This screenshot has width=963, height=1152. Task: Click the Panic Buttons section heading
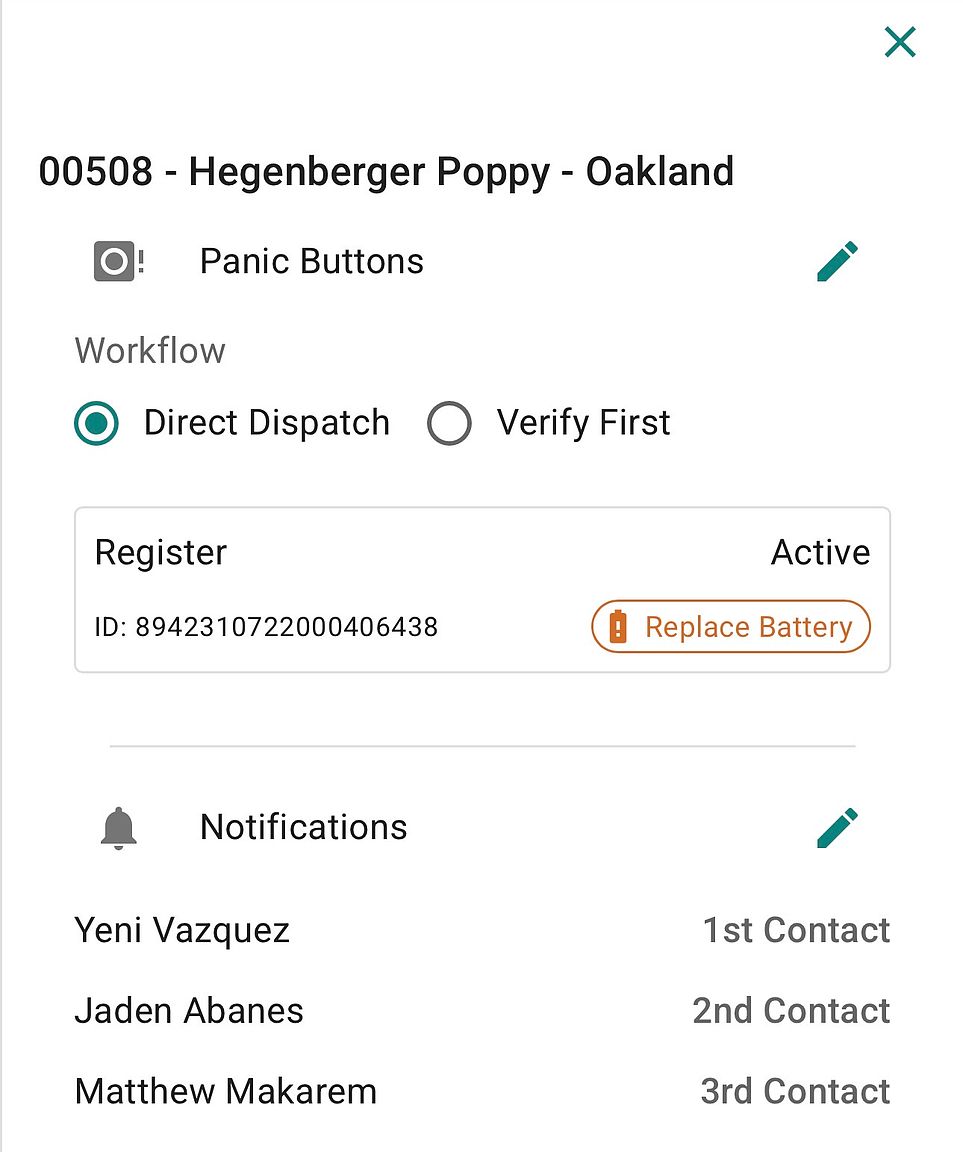click(311, 261)
